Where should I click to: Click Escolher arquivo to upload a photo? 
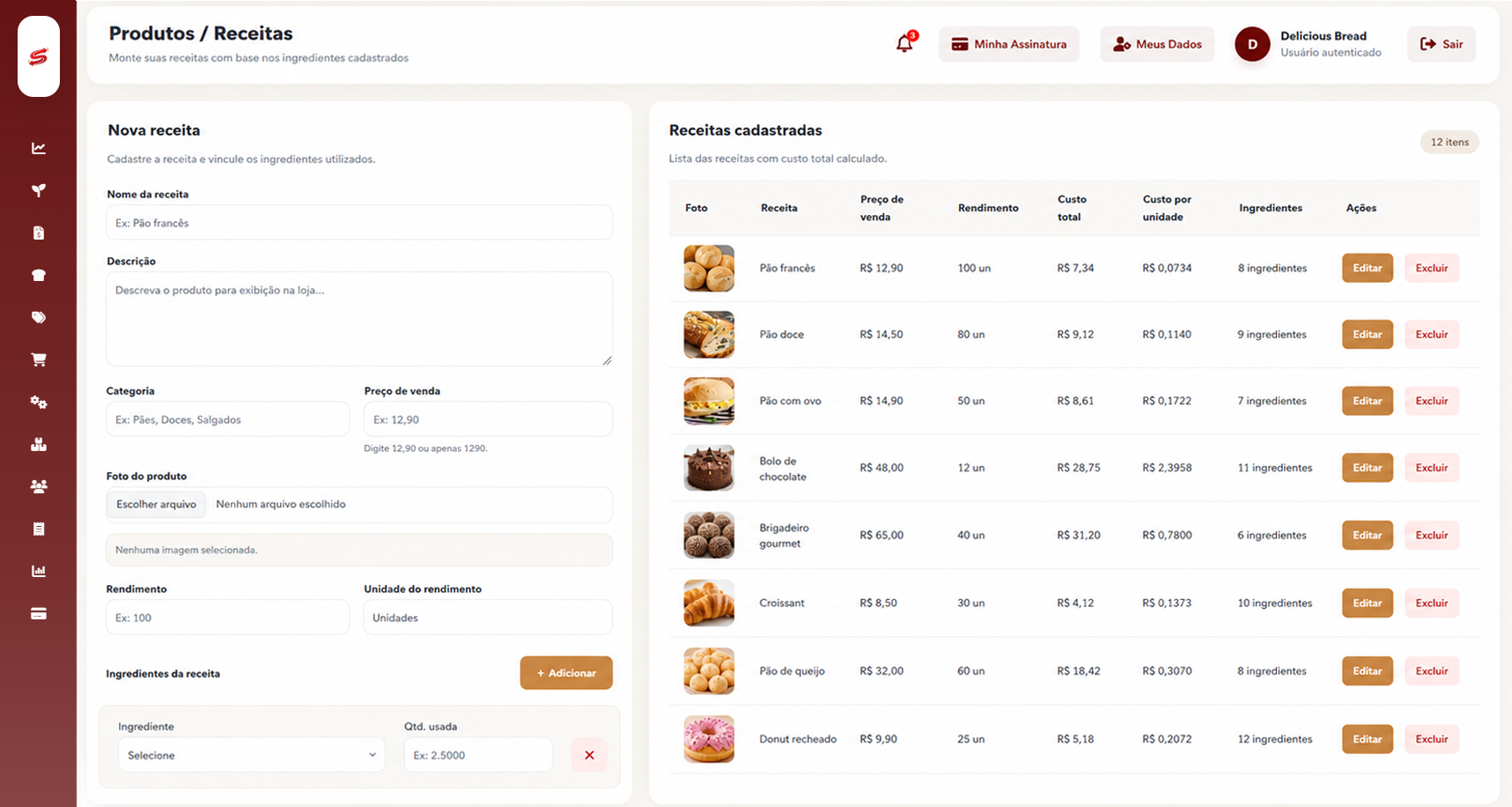tap(156, 504)
